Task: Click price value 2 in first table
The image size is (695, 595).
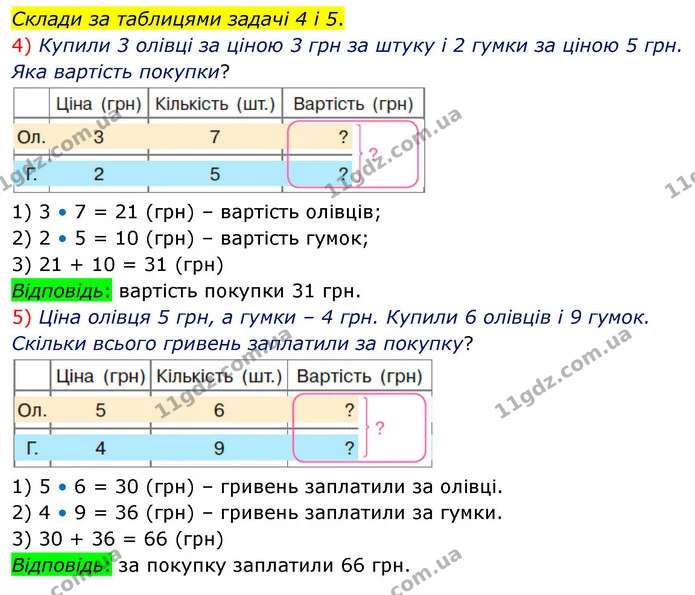Action: coord(98,174)
